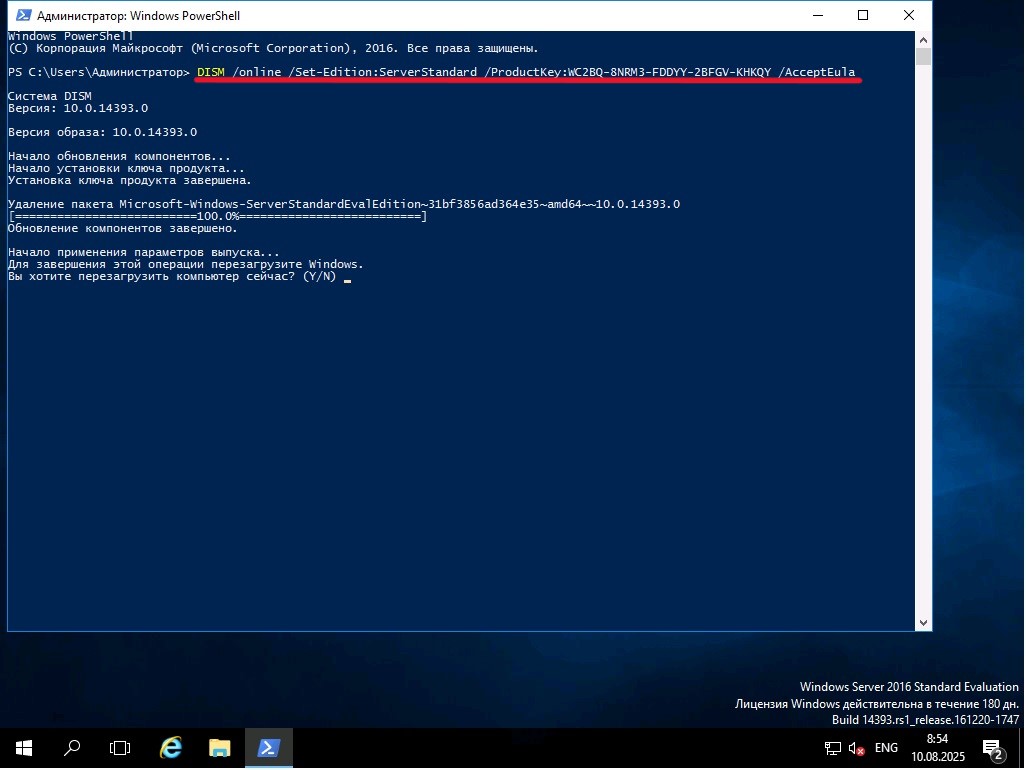Image resolution: width=1026 pixels, height=770 pixels.
Task: Select the PowerShell taskbar icon
Action: point(269,748)
